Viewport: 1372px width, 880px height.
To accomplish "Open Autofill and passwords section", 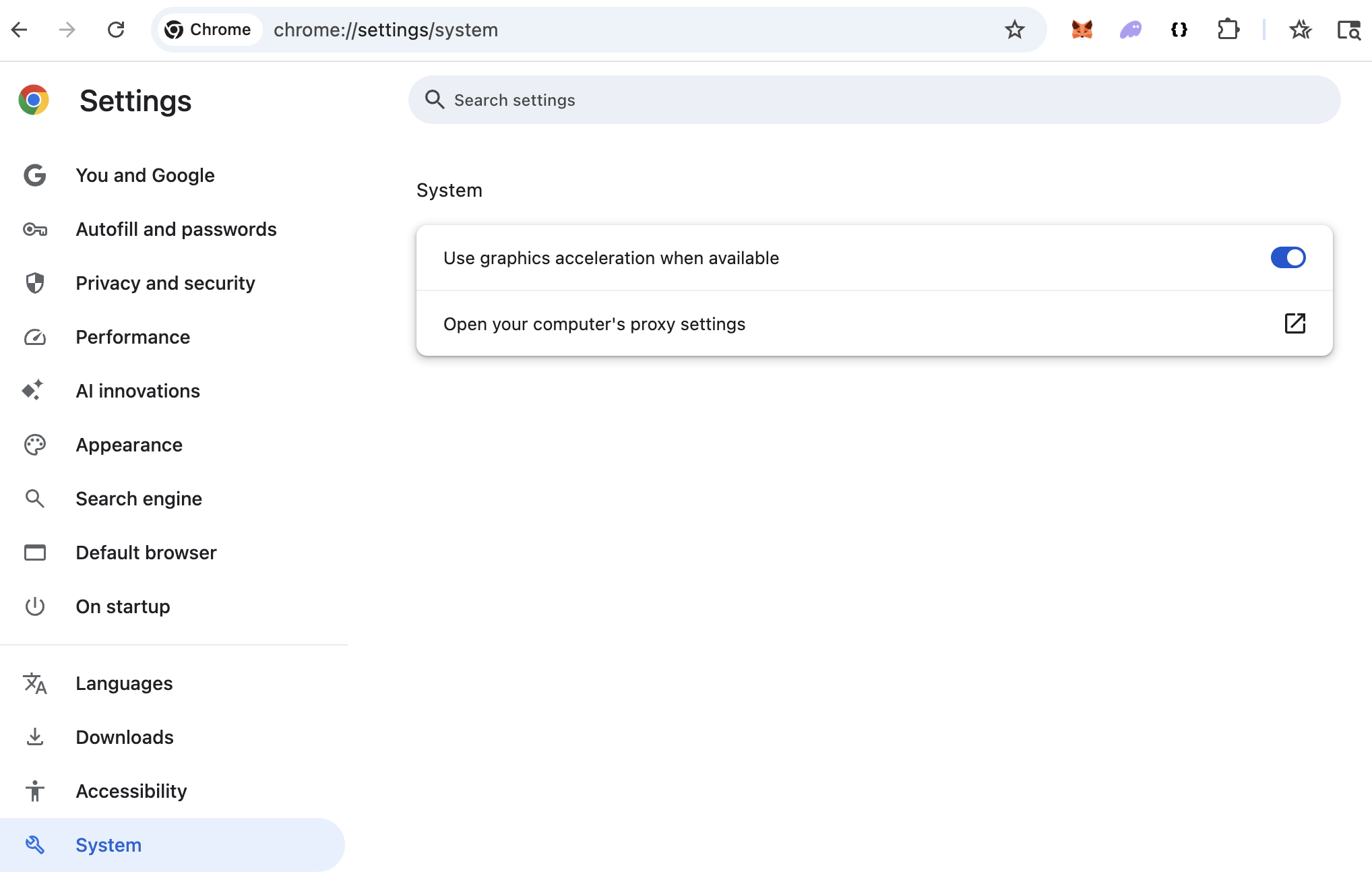I will 176,229.
